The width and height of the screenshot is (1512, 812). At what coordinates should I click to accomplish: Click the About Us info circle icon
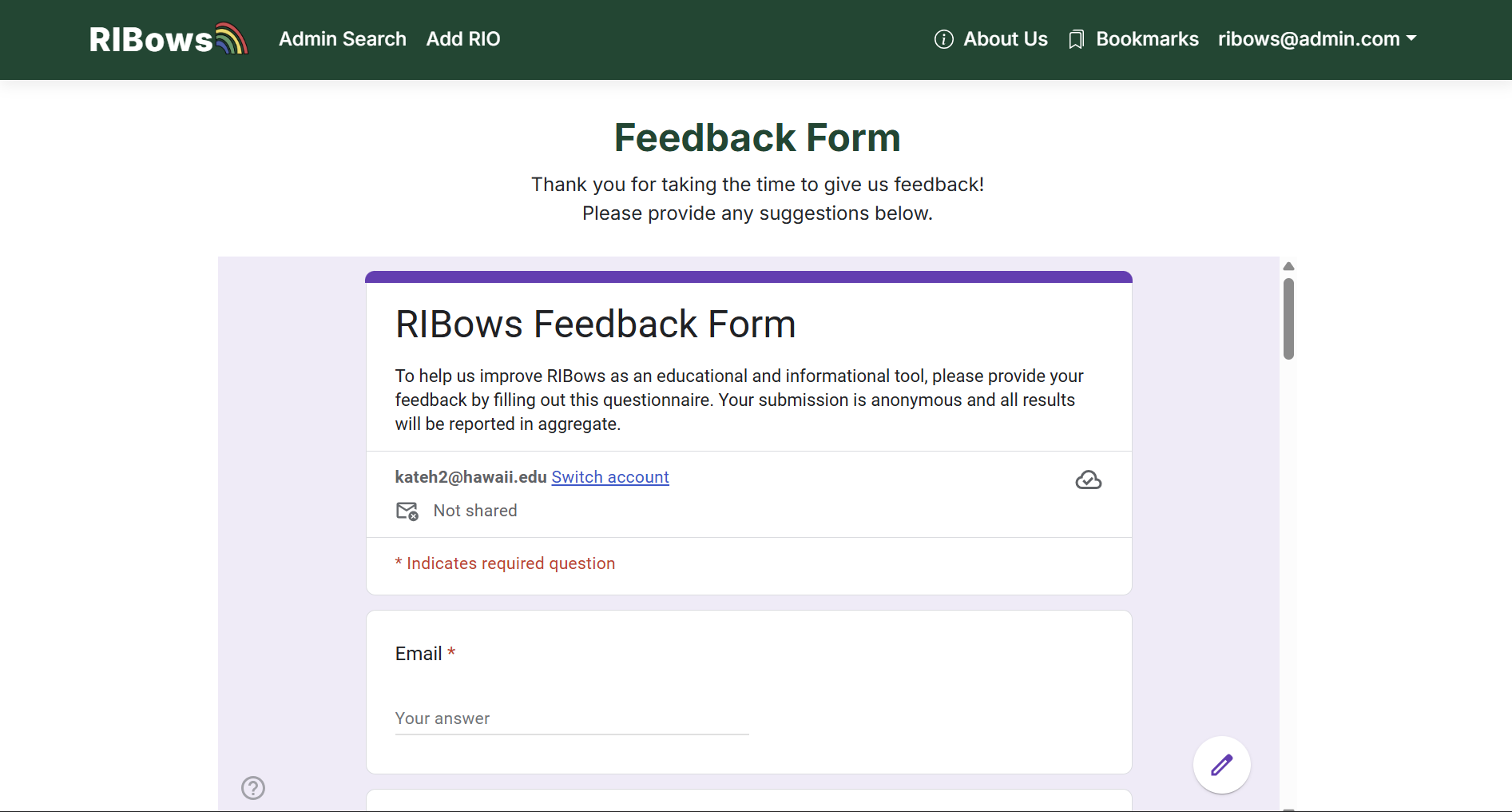(x=943, y=39)
